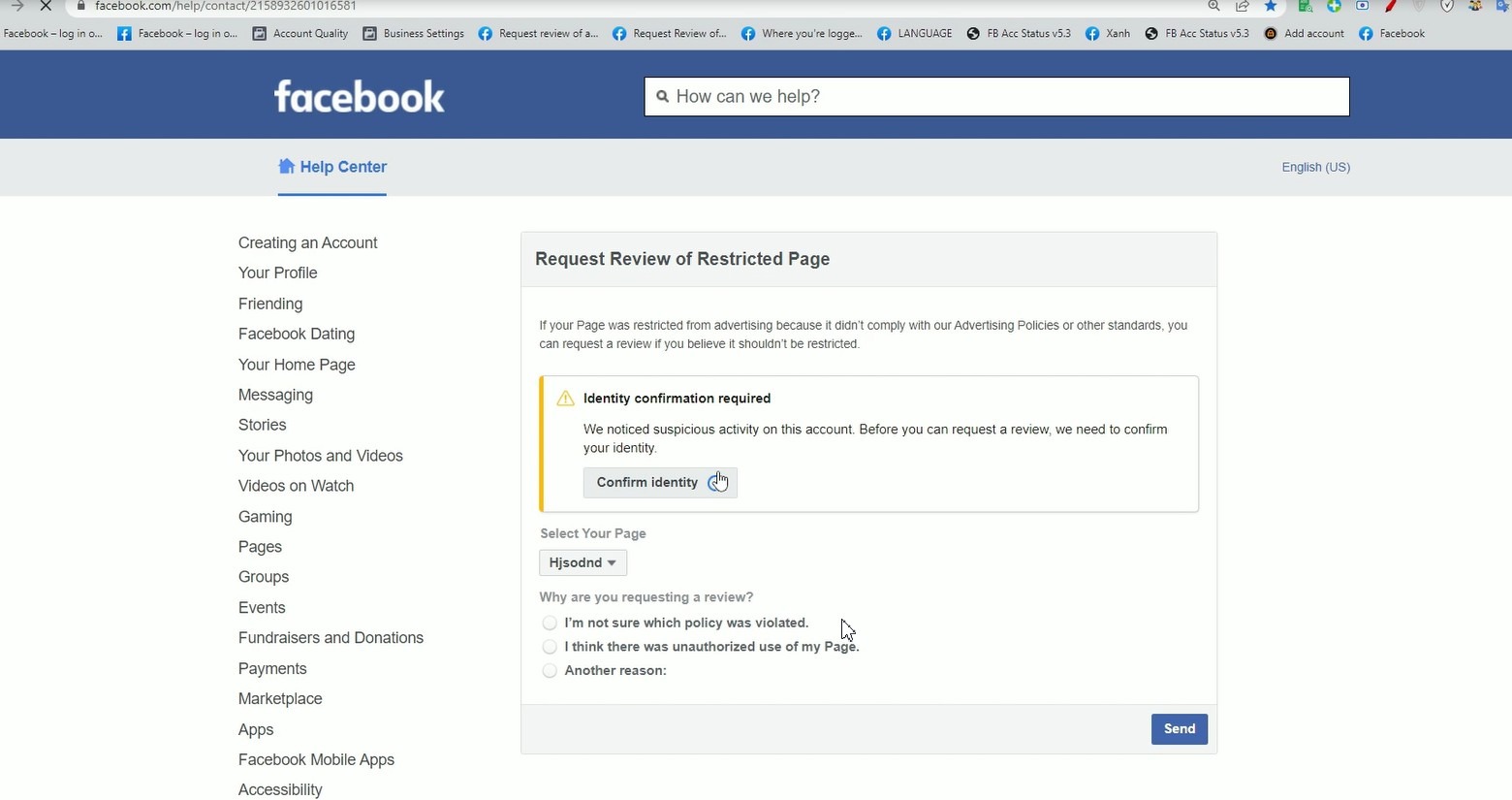
Task: Open the Facebook Dating topic
Action: [297, 334]
